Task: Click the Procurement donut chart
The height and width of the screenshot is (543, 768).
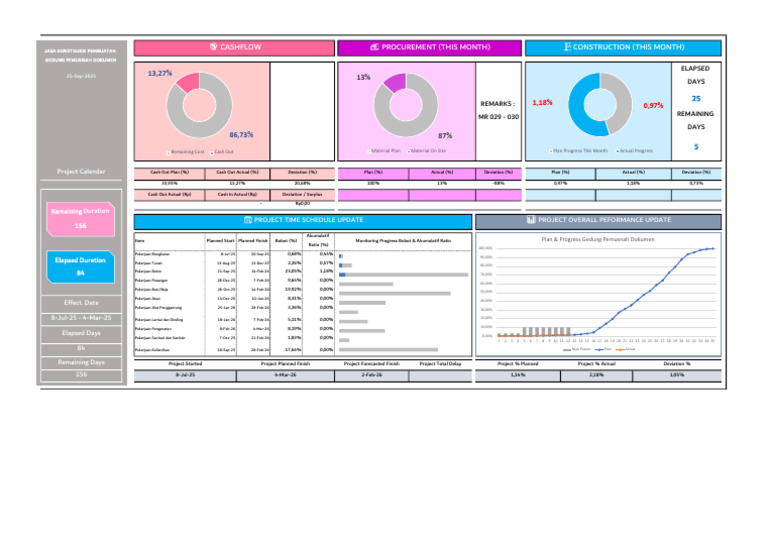Action: (x=406, y=105)
